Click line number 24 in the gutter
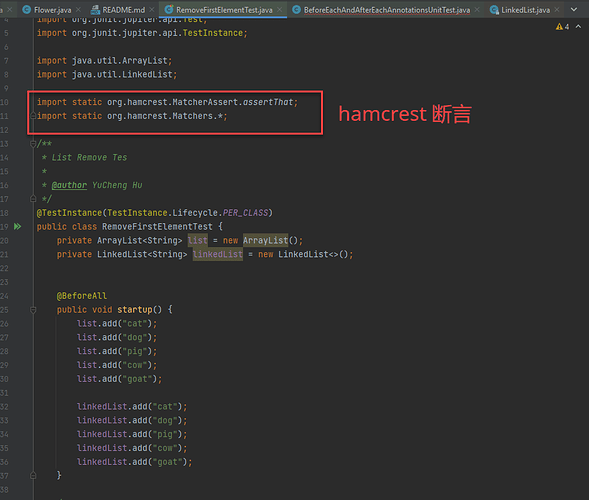 [4, 296]
